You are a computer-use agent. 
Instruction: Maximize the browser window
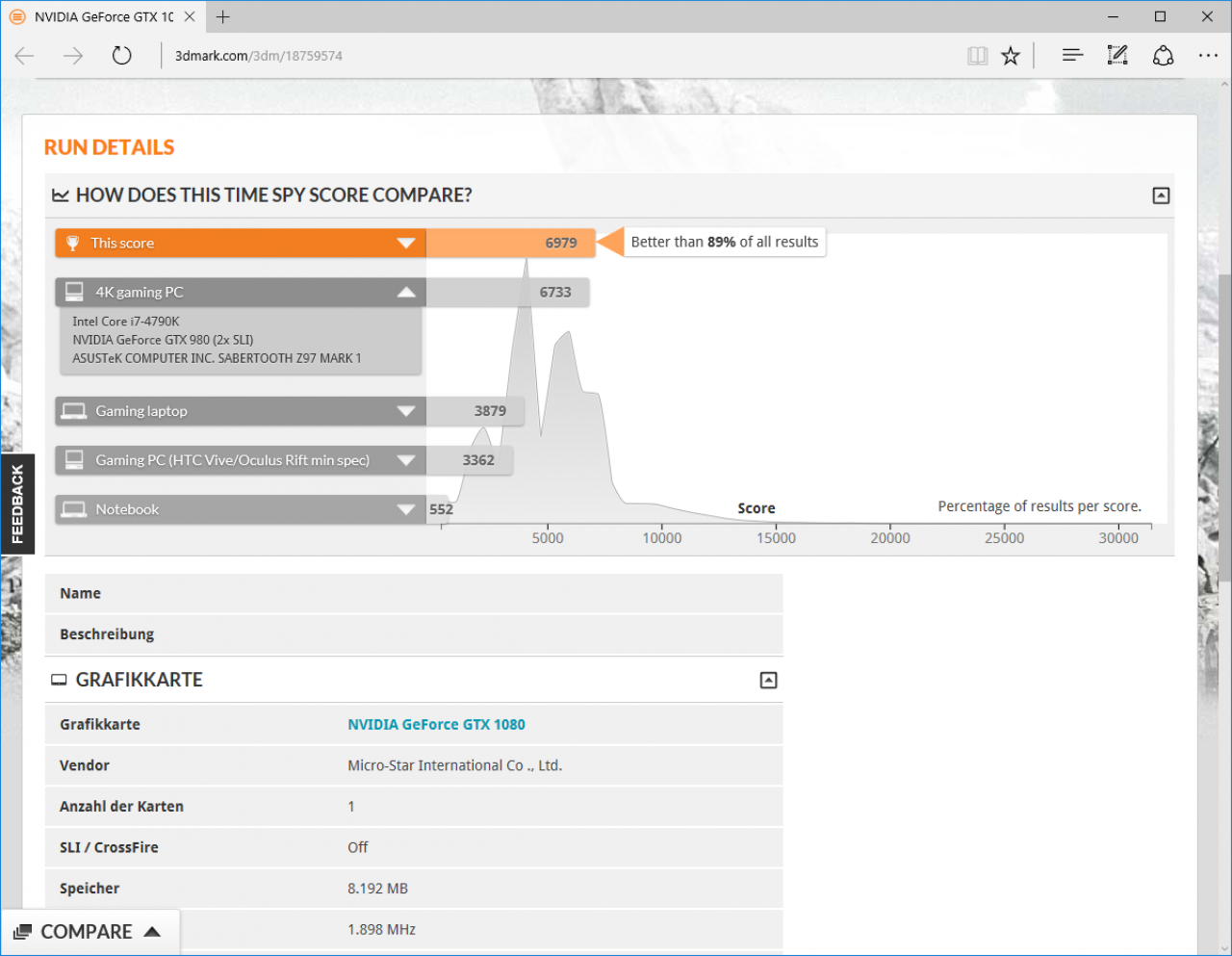point(1160,16)
